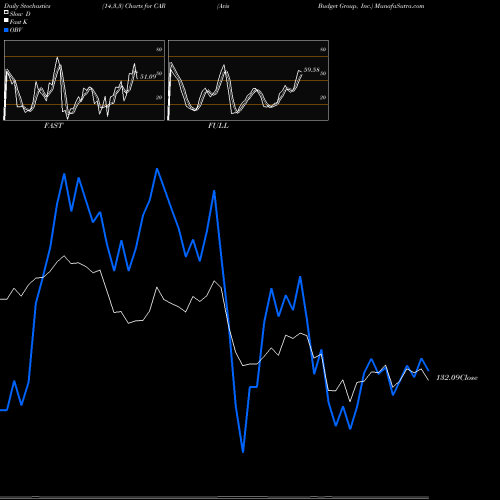Click the Fast K legend swatch
Viewport: 500px width, 500px height.
click(x=6, y=21)
